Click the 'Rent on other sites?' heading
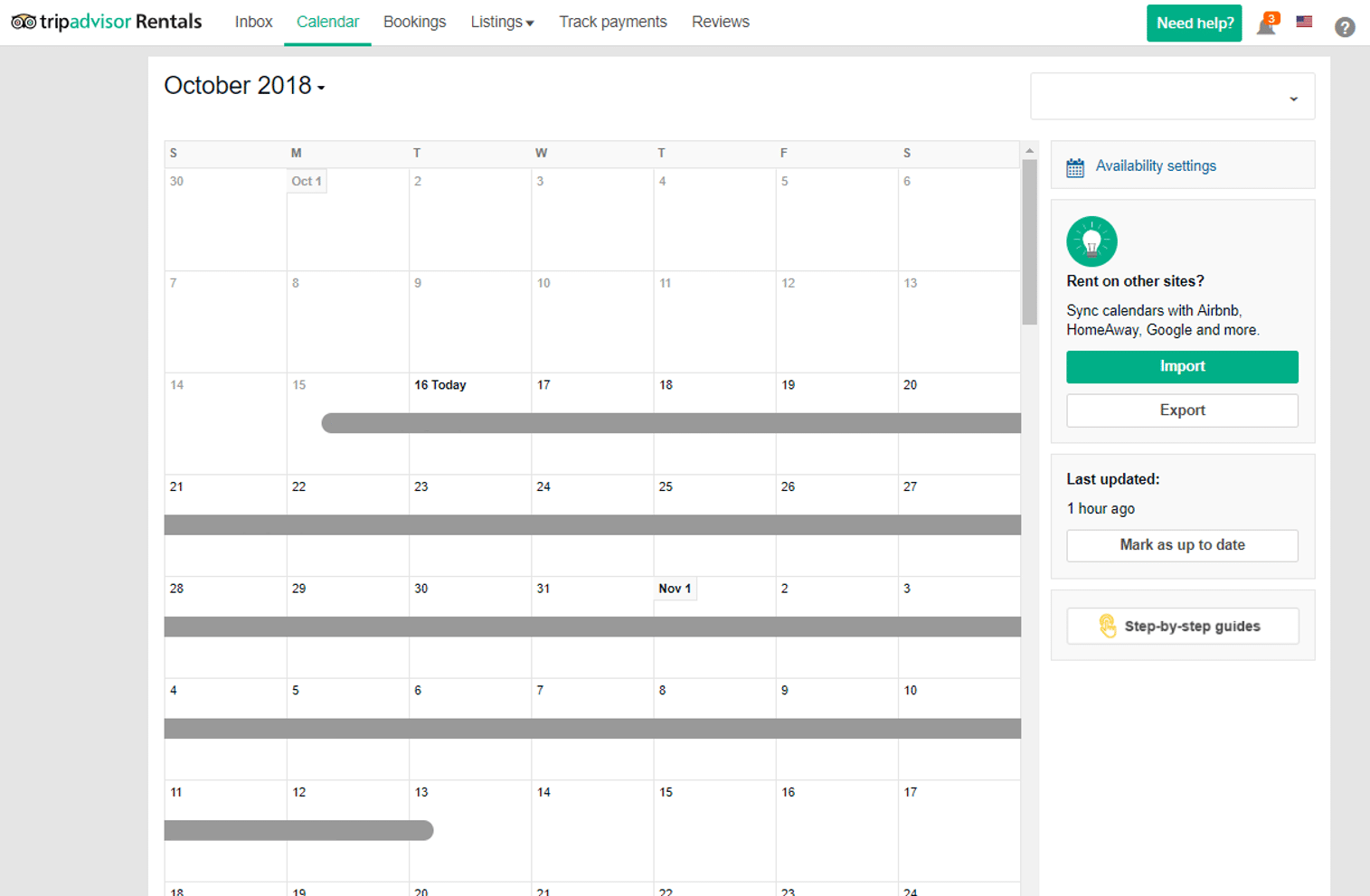The width and height of the screenshot is (1370, 896). pos(1135,281)
